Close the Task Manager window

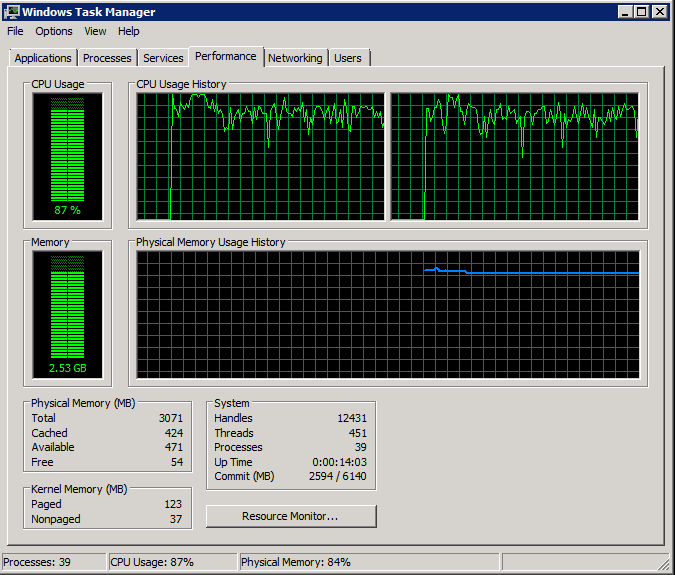coord(659,12)
